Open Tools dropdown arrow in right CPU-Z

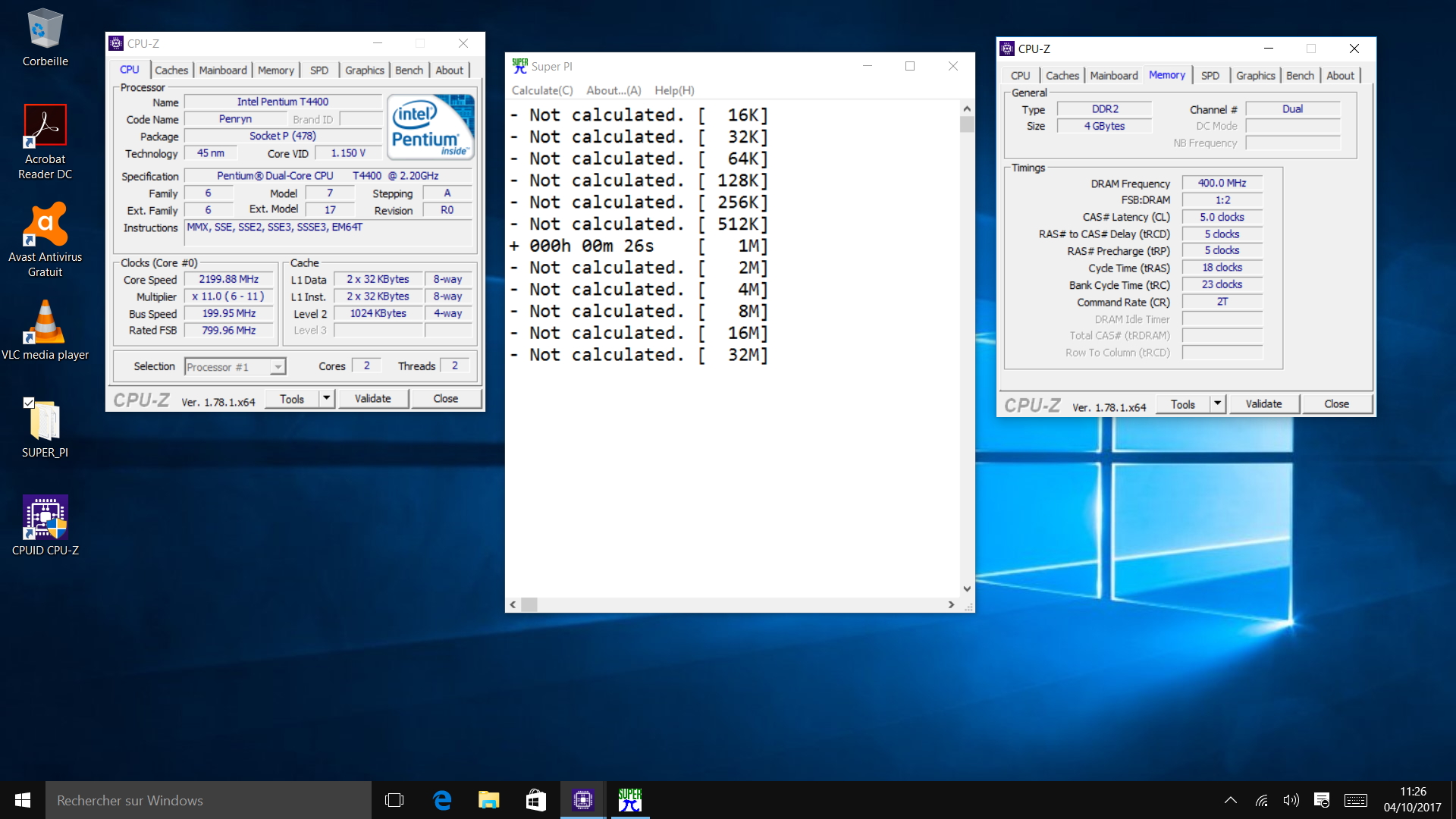click(x=1218, y=403)
